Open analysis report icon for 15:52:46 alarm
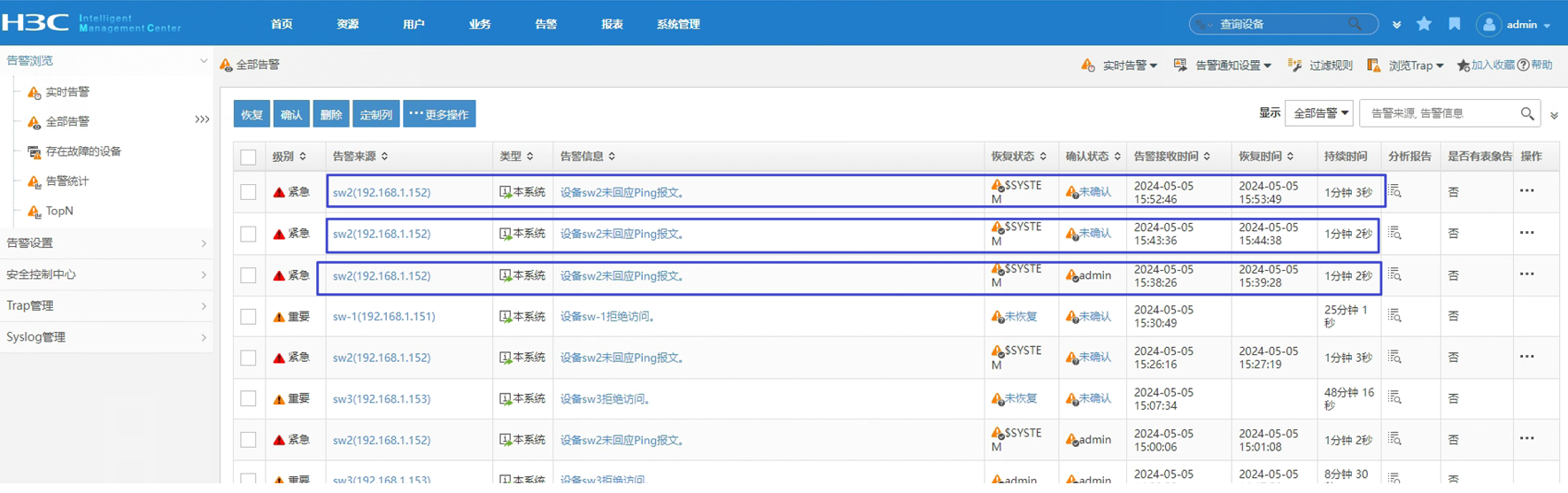Viewport: 1568px width, 493px height. coord(1395,191)
